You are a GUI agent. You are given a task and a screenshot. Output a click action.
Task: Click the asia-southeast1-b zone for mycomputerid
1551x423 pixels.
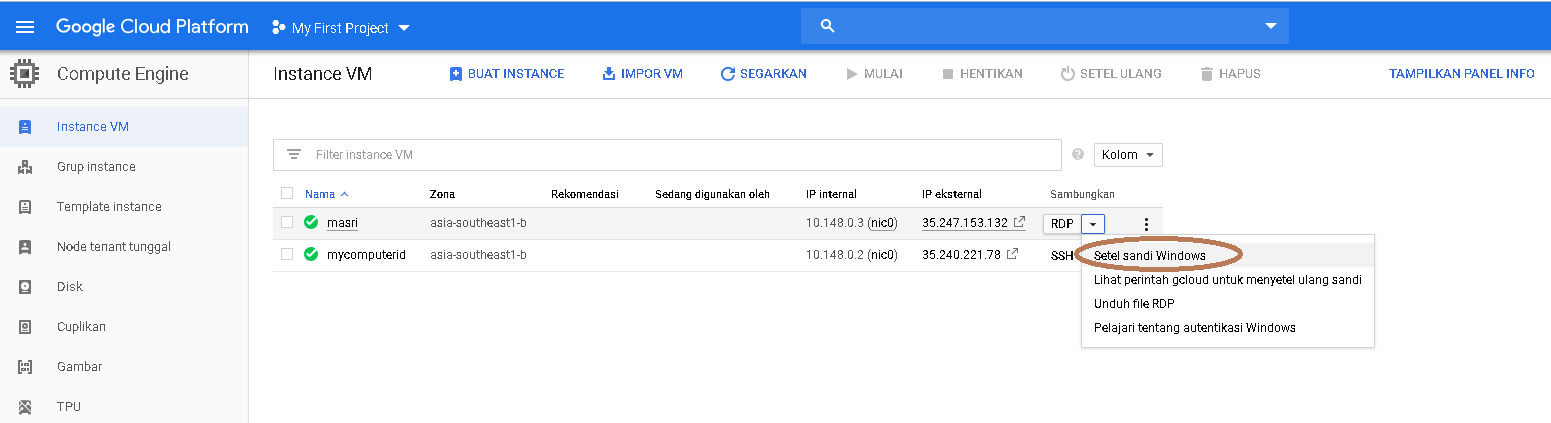(x=478, y=255)
